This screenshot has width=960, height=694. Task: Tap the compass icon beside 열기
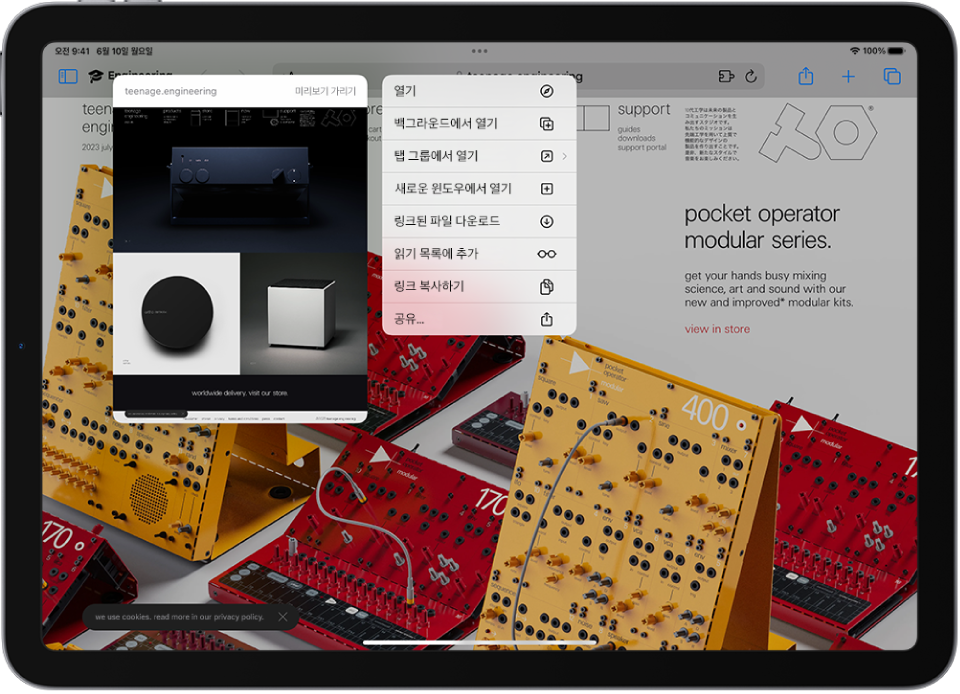547,91
